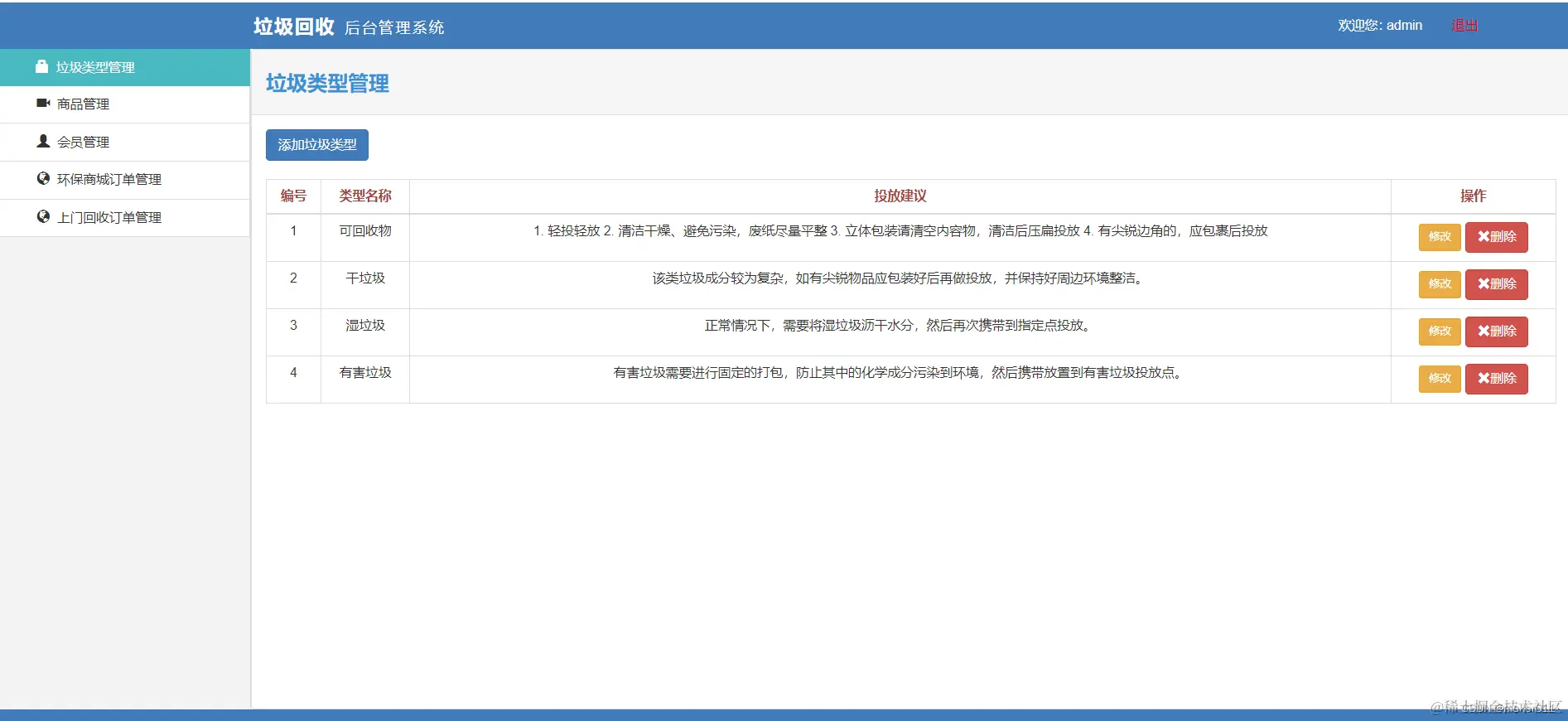Click the 欢迎您: admin text
The image size is (1568, 721).
[1380, 26]
